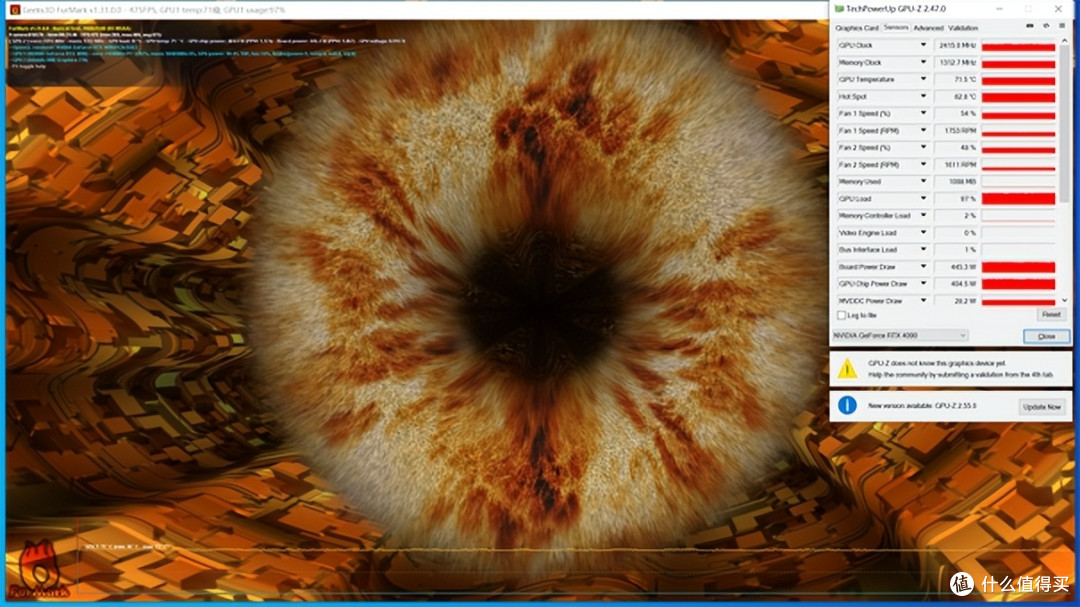Click the Memory Controller Load value 2 %
Viewport: 1080px width, 607px height.
point(970,216)
